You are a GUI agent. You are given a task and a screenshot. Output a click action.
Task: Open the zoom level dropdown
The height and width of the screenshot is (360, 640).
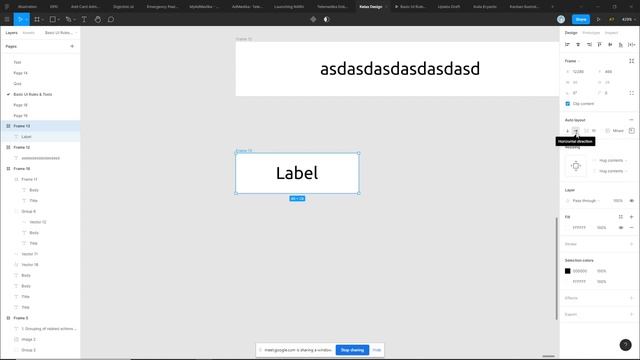coord(628,19)
